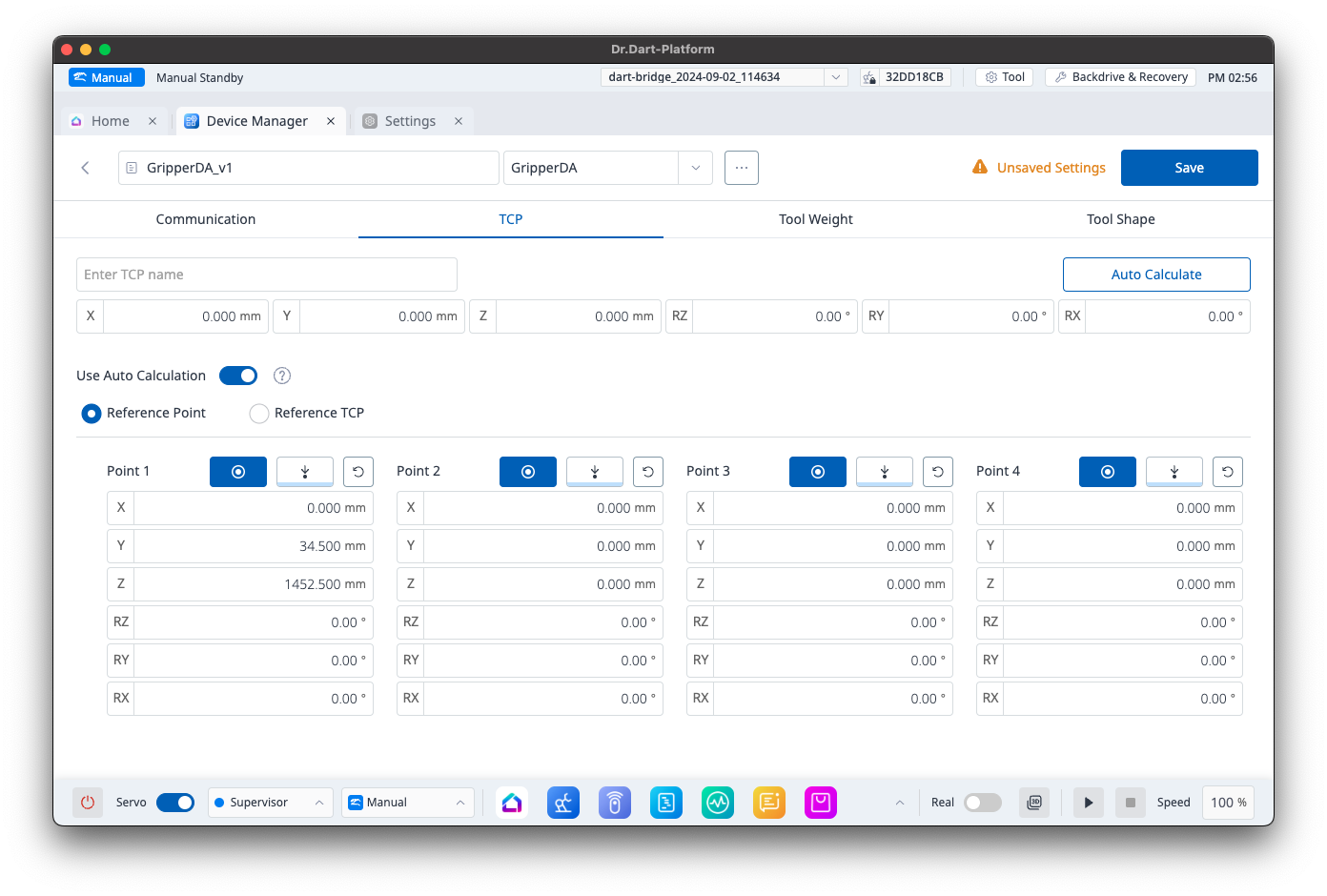The image size is (1327, 896).
Task: Open the dart-bridge connection dropdown
Action: (835, 77)
